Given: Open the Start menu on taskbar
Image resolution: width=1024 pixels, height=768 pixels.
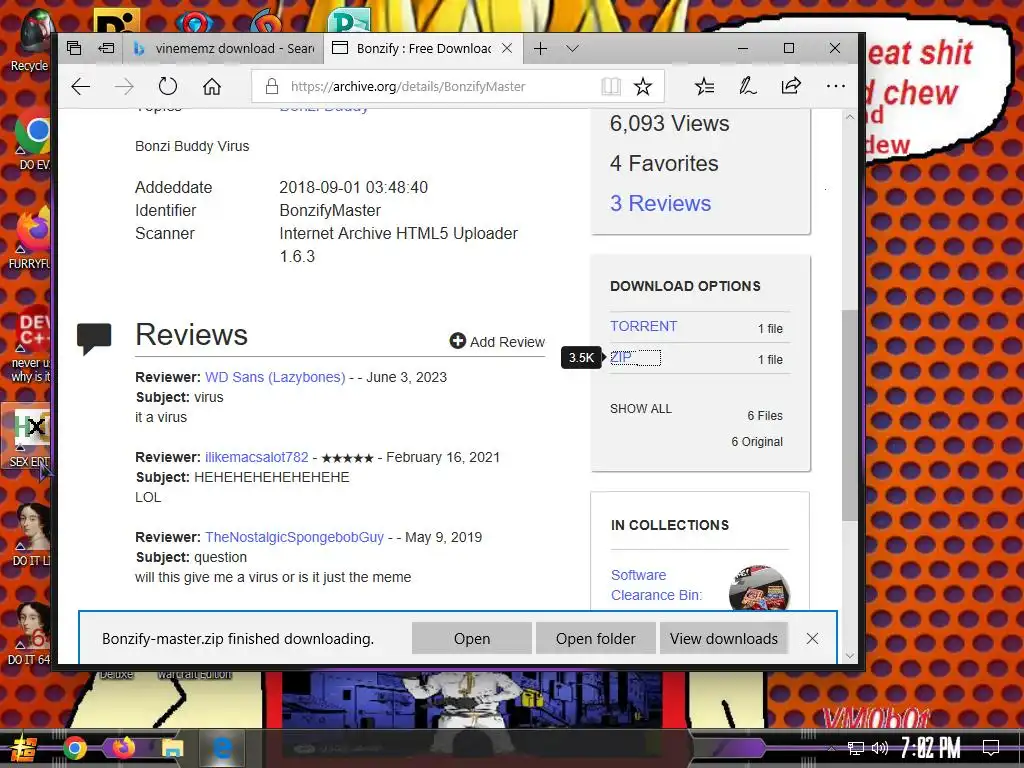Looking at the screenshot, I should point(25,748).
